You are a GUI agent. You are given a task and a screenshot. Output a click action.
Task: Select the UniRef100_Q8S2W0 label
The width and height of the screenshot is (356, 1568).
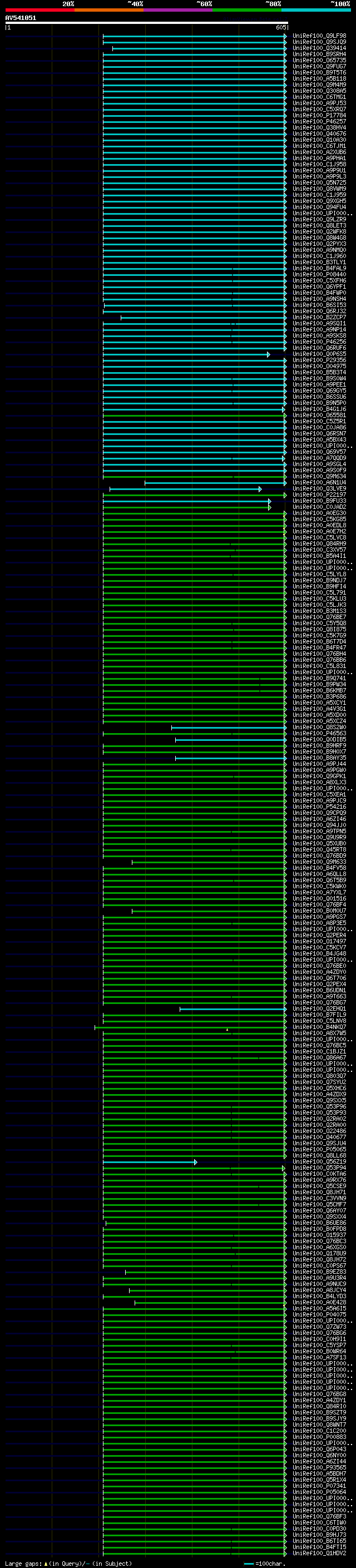click(x=319, y=728)
